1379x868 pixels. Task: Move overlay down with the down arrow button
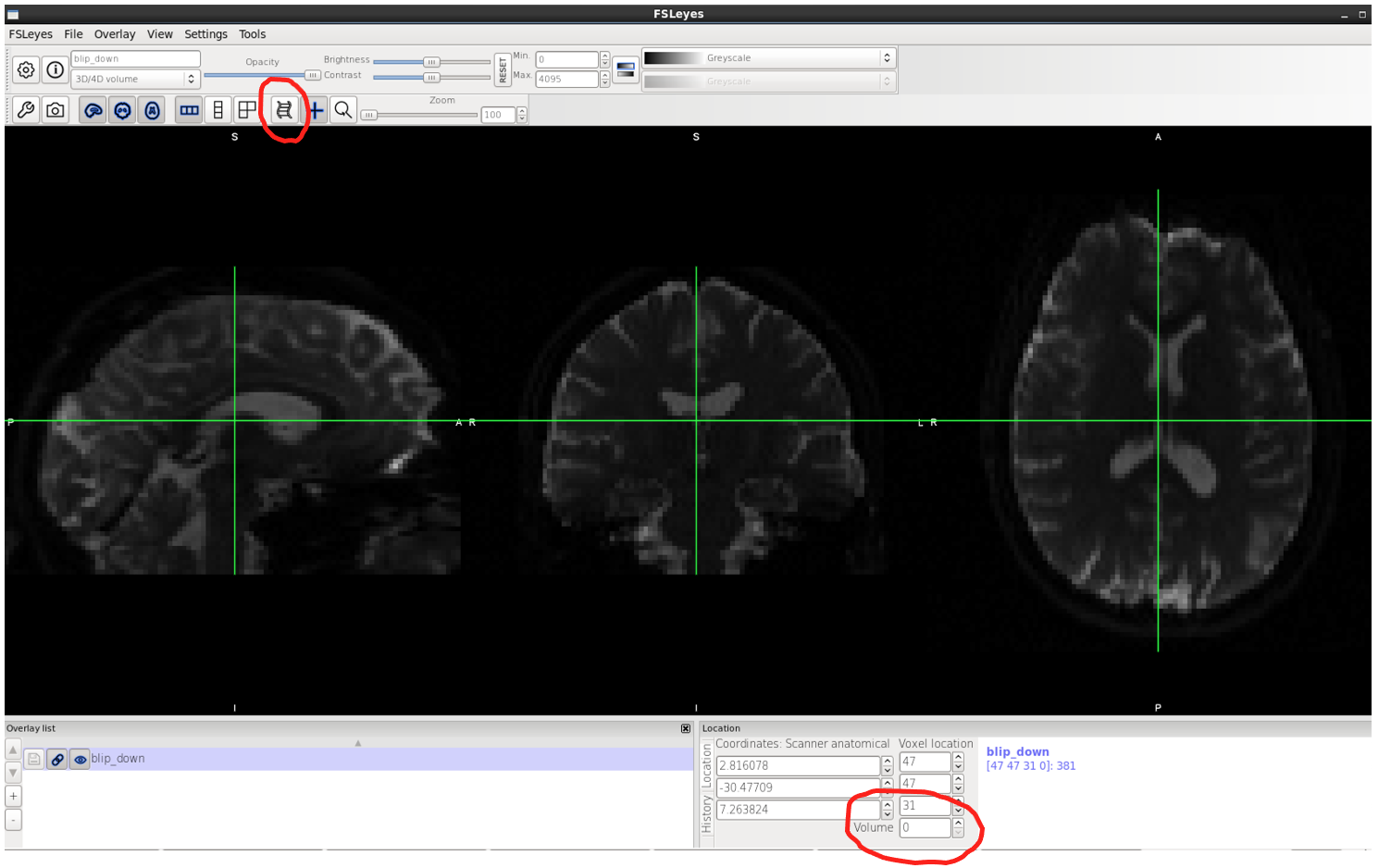13,772
